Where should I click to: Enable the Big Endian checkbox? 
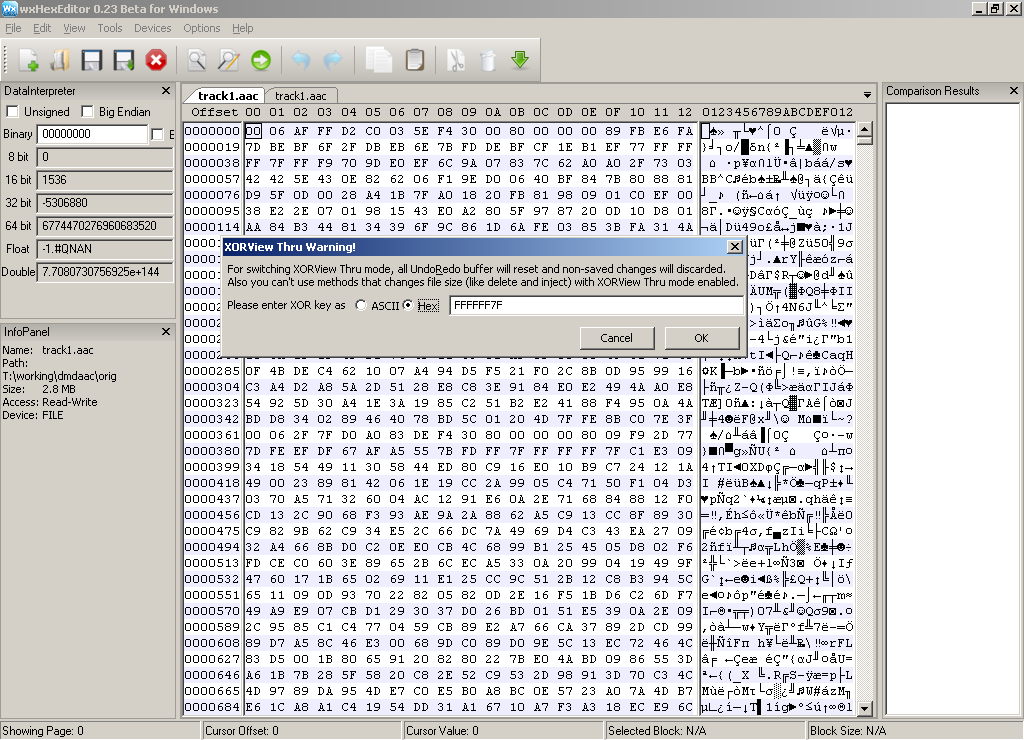pyautogui.click(x=88, y=112)
